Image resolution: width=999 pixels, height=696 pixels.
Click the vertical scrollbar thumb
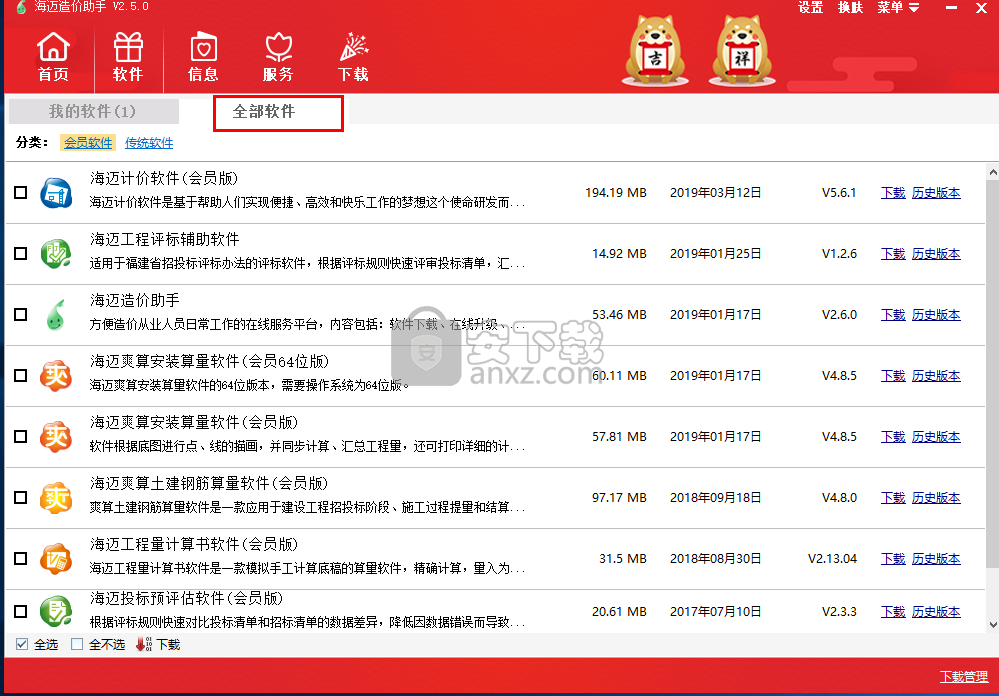[992, 372]
